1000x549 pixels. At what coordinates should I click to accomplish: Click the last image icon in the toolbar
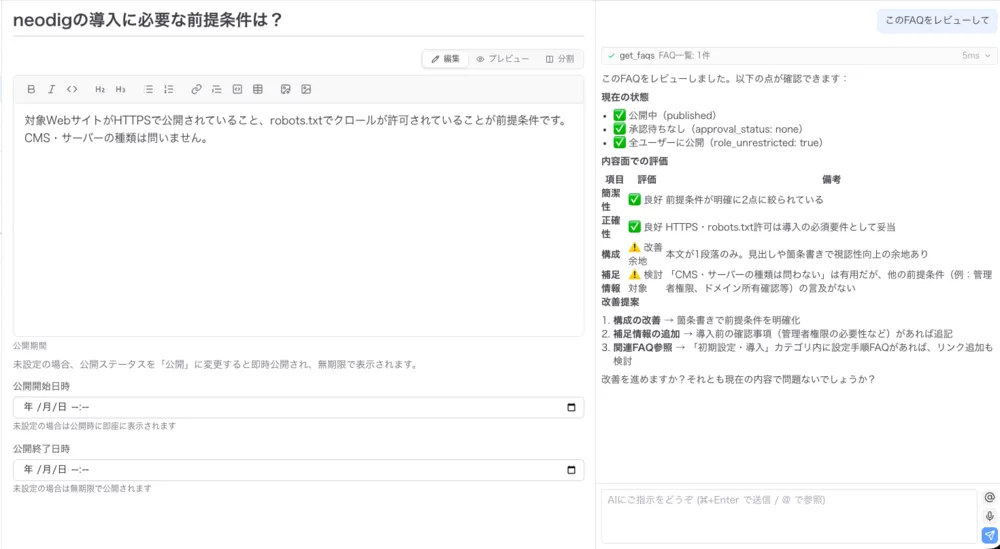pos(306,89)
